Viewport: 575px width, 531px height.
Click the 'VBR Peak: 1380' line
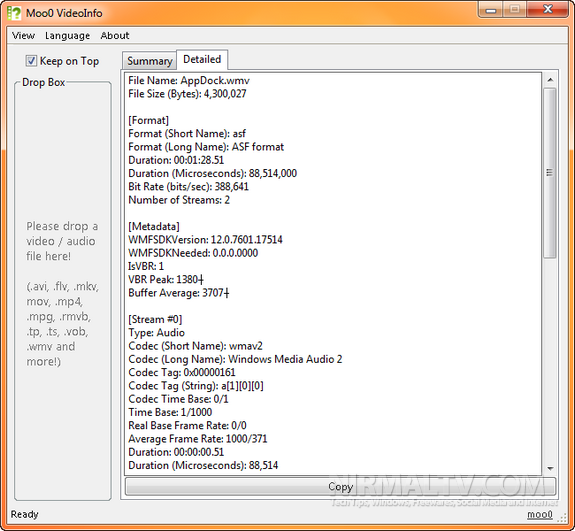coord(165,279)
